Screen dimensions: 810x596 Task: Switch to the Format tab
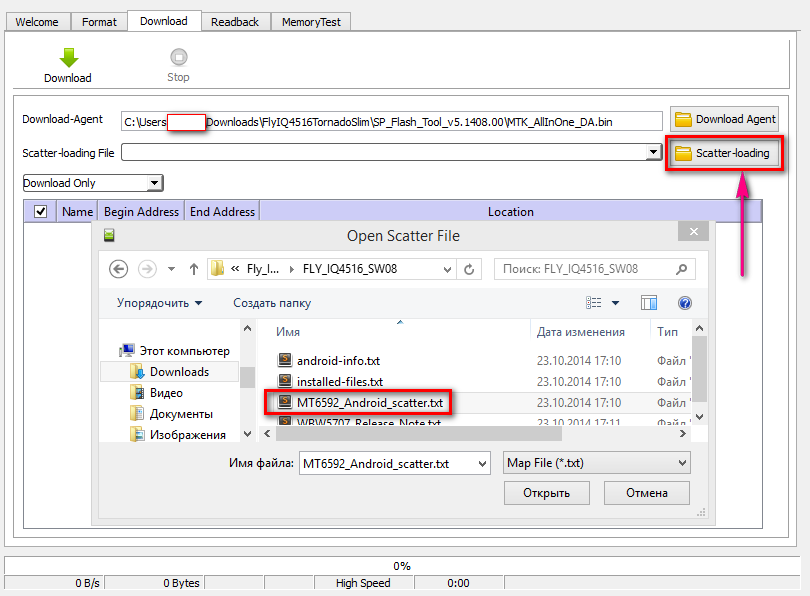(x=99, y=21)
